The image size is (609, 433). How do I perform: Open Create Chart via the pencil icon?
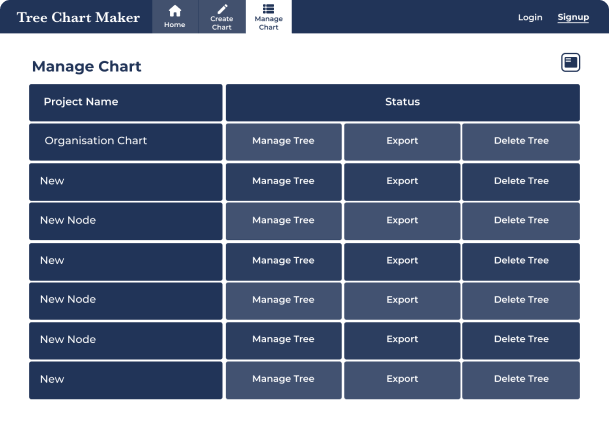222,11
